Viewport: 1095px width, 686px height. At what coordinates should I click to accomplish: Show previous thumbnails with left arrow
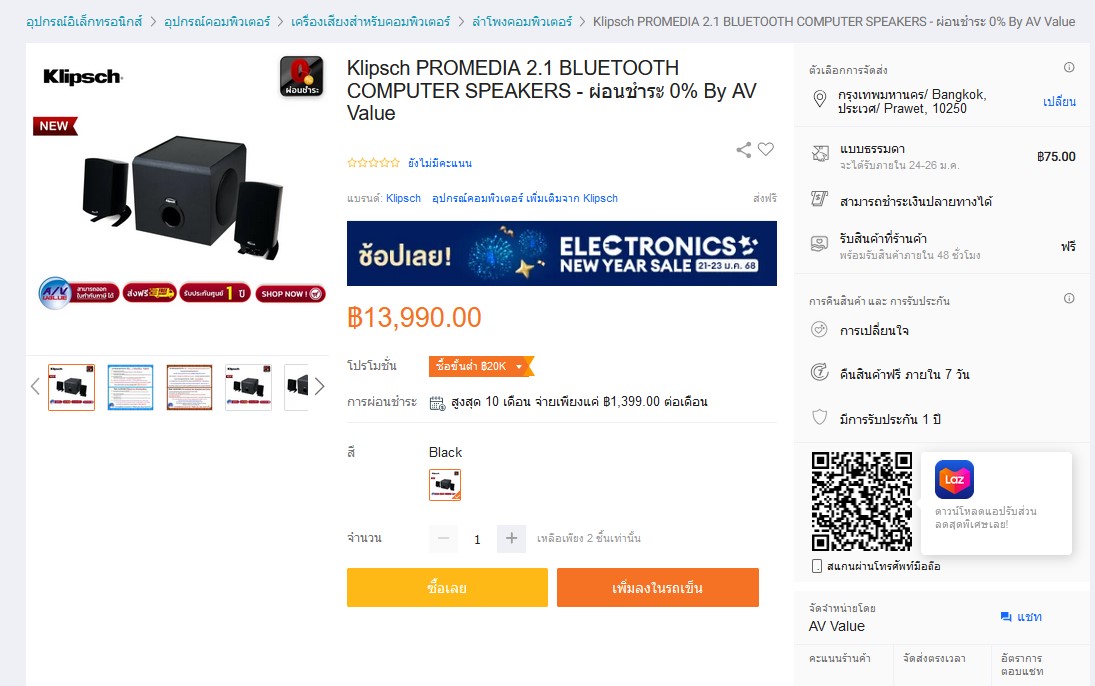point(35,386)
